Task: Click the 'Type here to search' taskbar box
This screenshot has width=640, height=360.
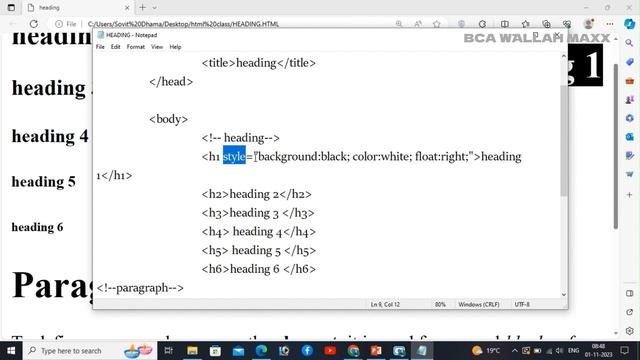Action: point(90,351)
